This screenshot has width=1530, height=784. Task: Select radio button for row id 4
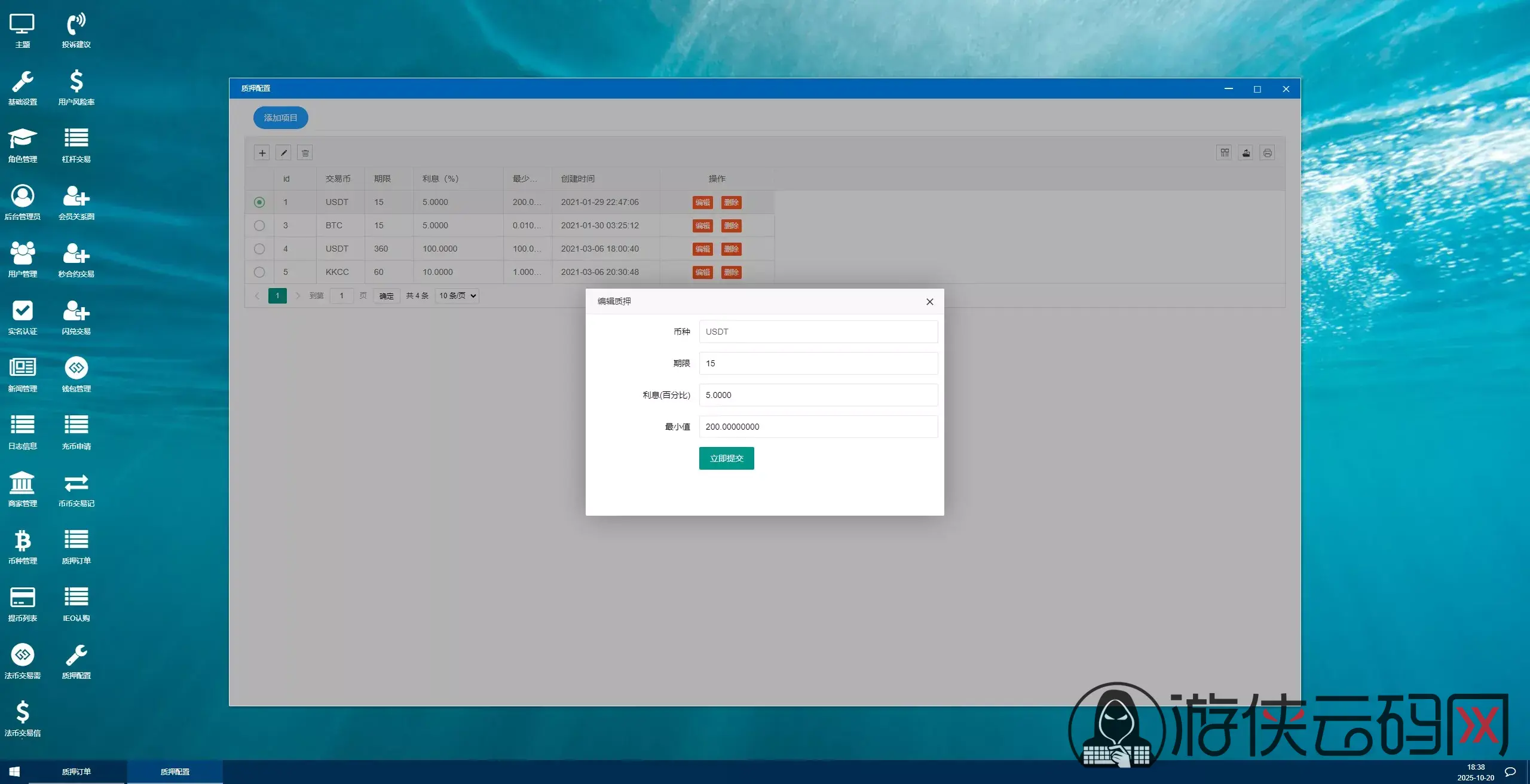click(x=259, y=249)
